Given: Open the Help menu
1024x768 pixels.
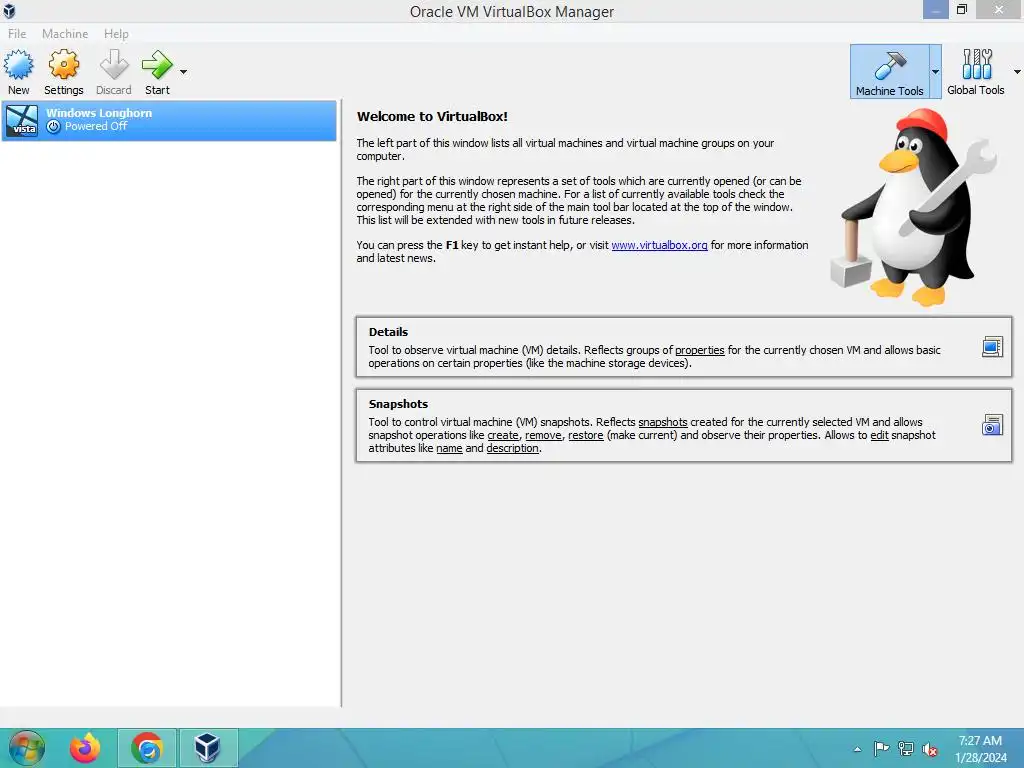Looking at the screenshot, I should [116, 33].
